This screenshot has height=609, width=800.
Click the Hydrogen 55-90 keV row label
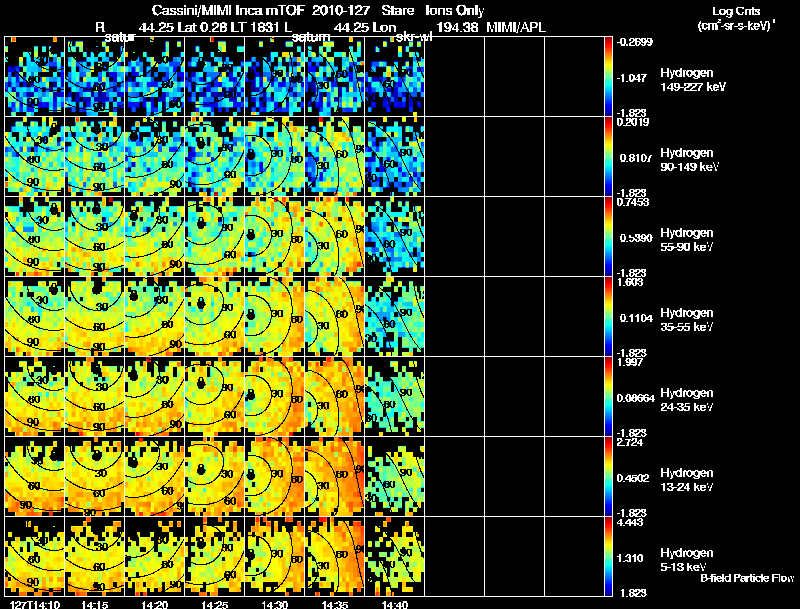(687, 240)
